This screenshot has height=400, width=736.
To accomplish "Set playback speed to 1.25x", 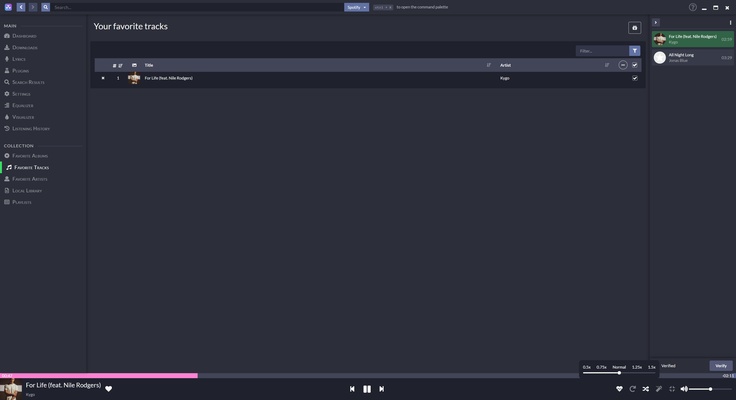I will coord(637,367).
